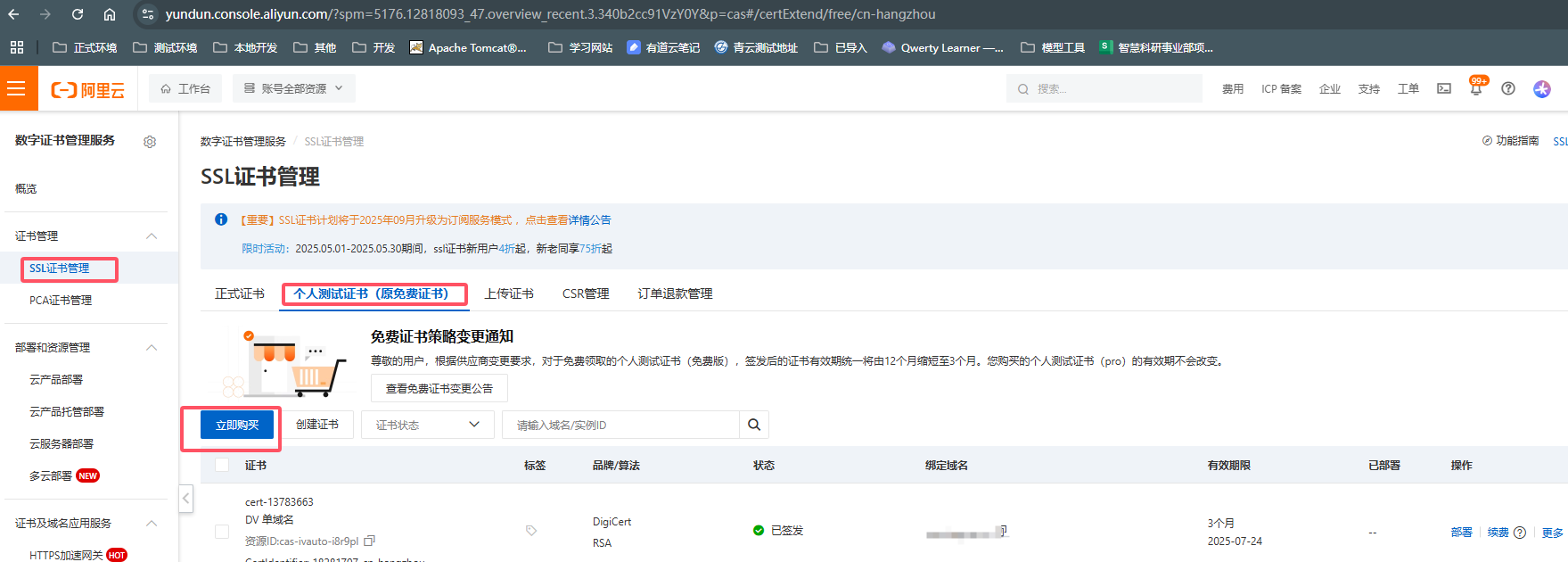Open the 工单 top menu
The image size is (1568, 562).
[x=1408, y=88]
